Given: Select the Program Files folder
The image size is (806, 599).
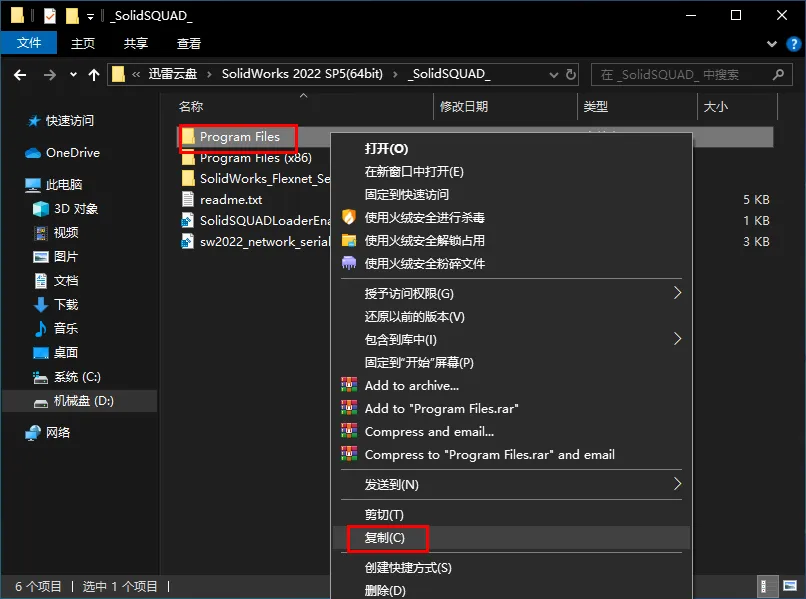Looking at the screenshot, I should [240, 137].
